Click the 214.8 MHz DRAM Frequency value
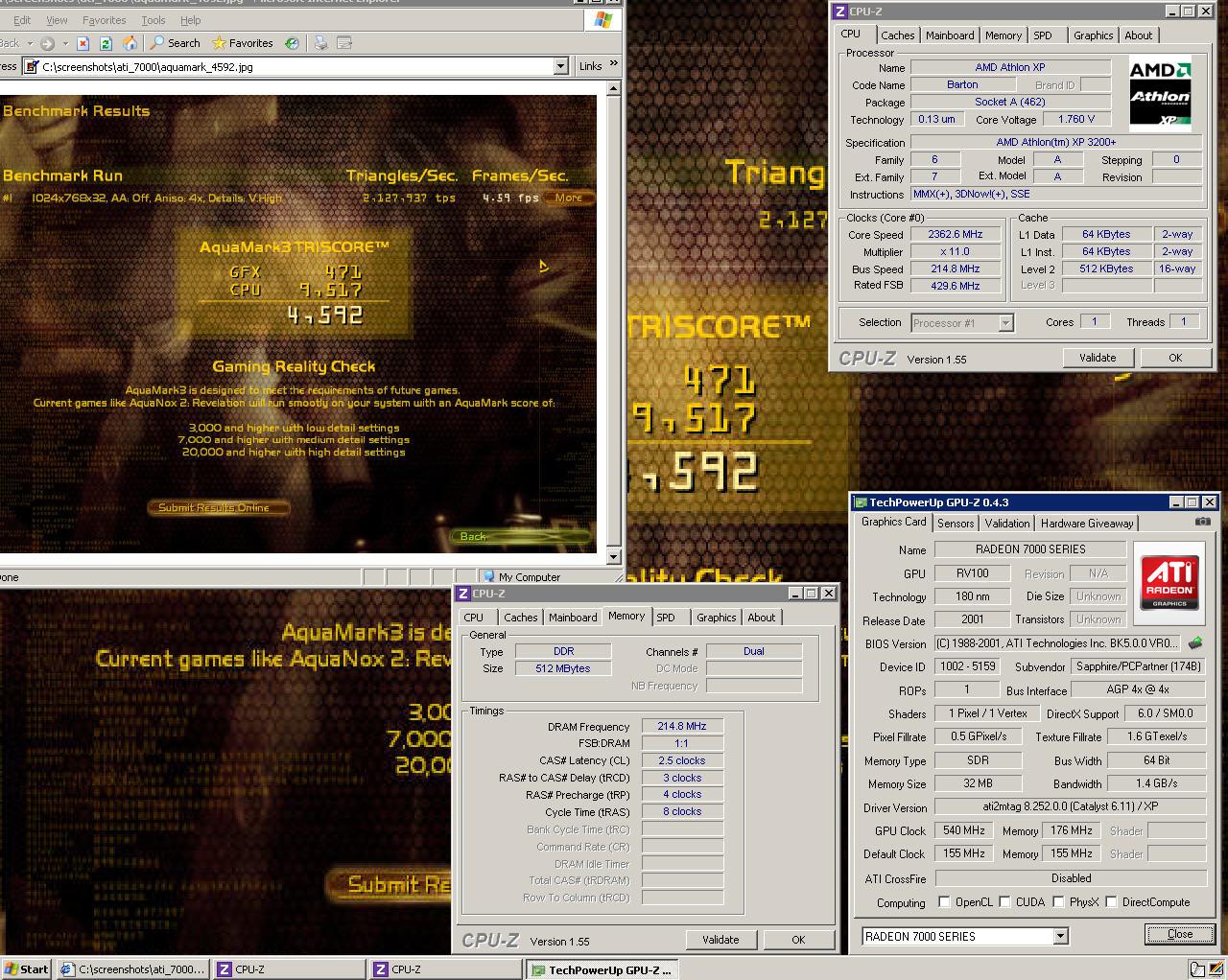Screen dimensions: 1228x980 coord(682,727)
